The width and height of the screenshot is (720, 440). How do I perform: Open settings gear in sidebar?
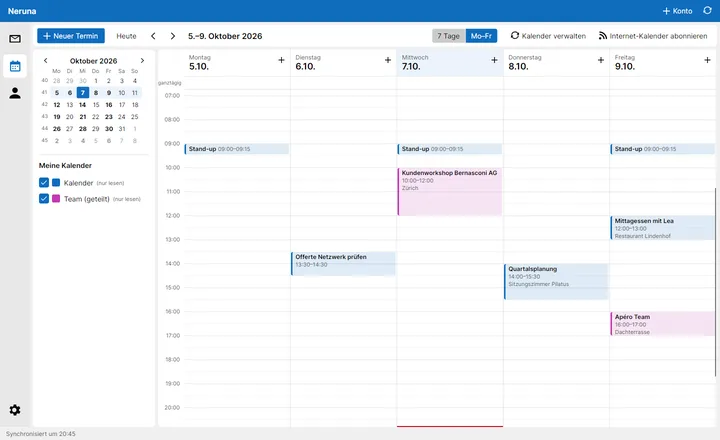[15, 410]
